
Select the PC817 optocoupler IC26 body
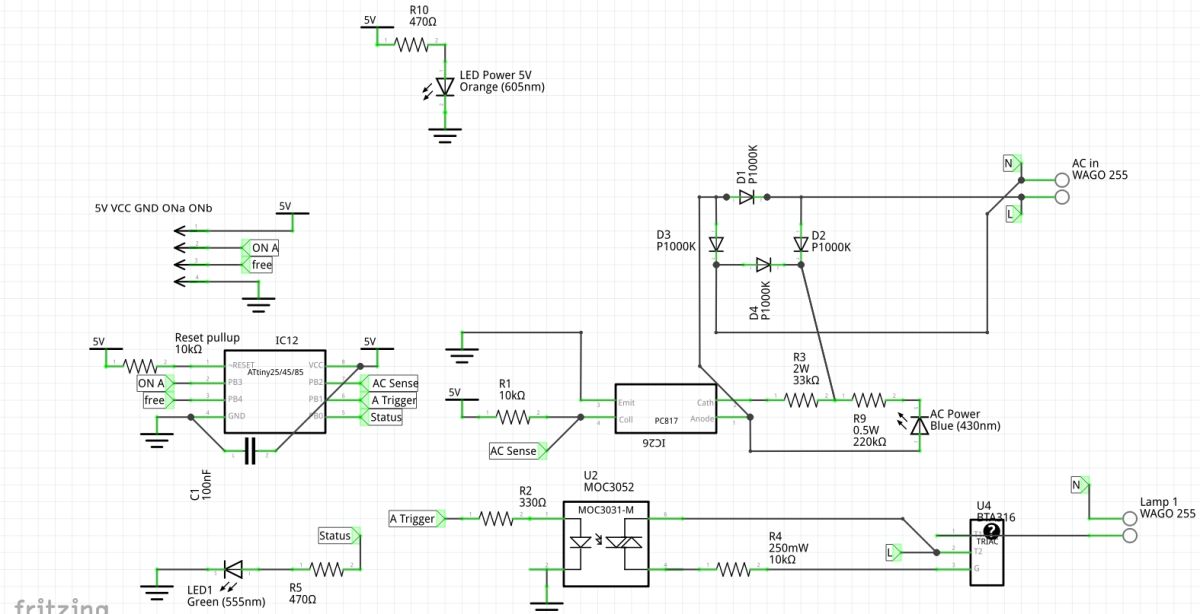coord(665,410)
